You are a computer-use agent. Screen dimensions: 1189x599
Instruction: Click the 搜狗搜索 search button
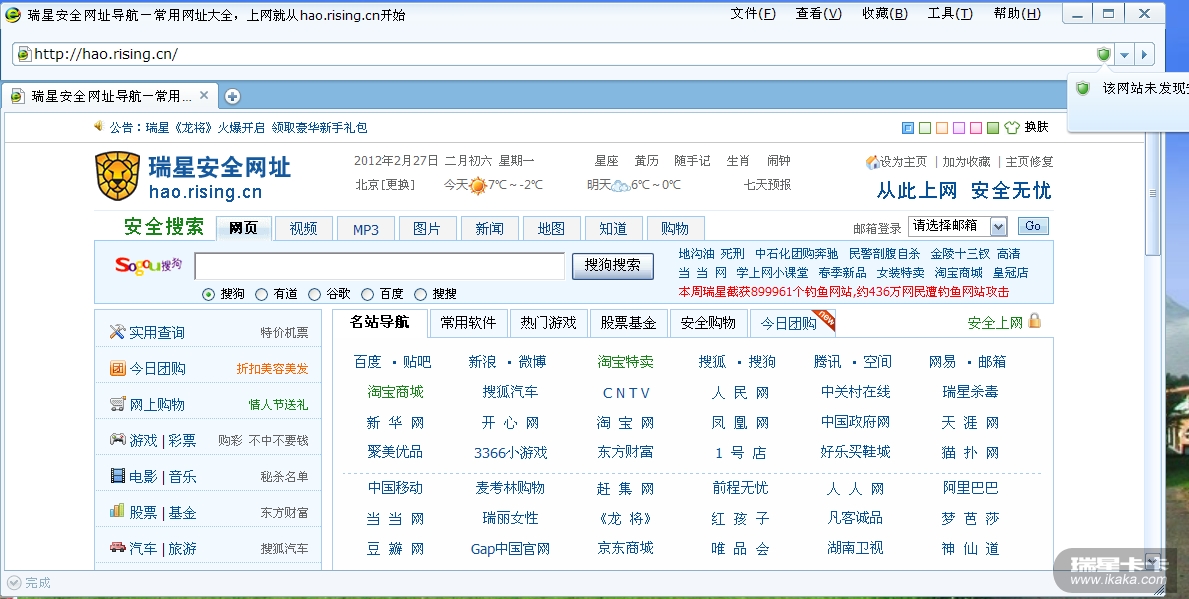pos(613,265)
